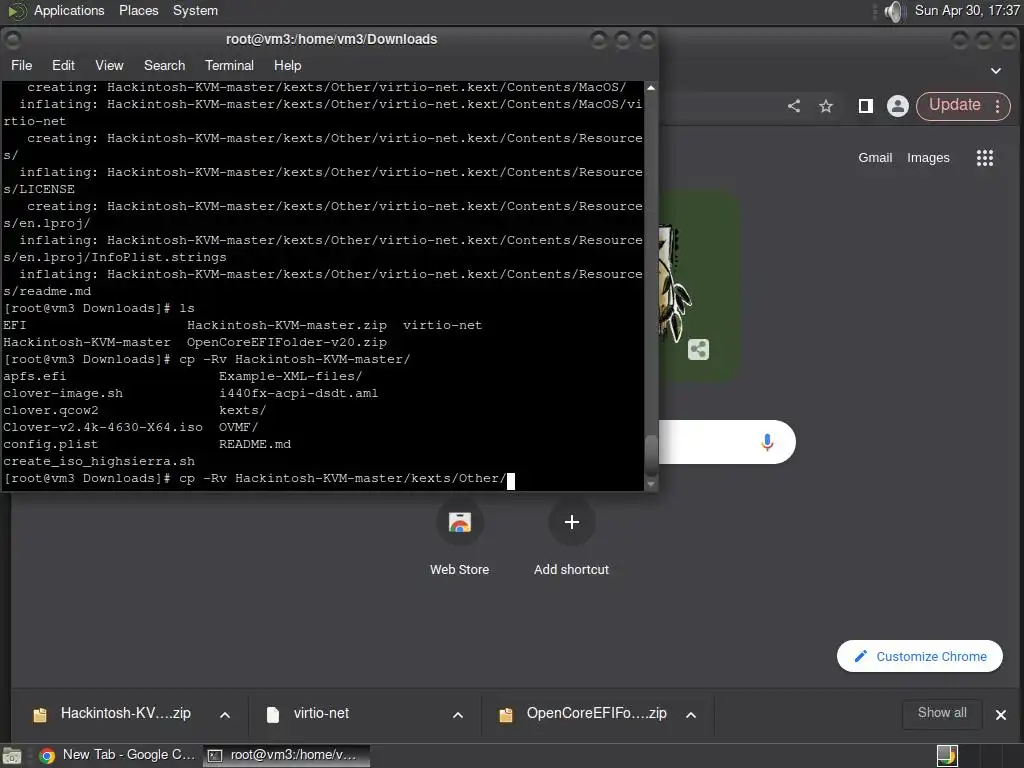Open the Terminal menu
This screenshot has height=768, width=1024.
229,65
